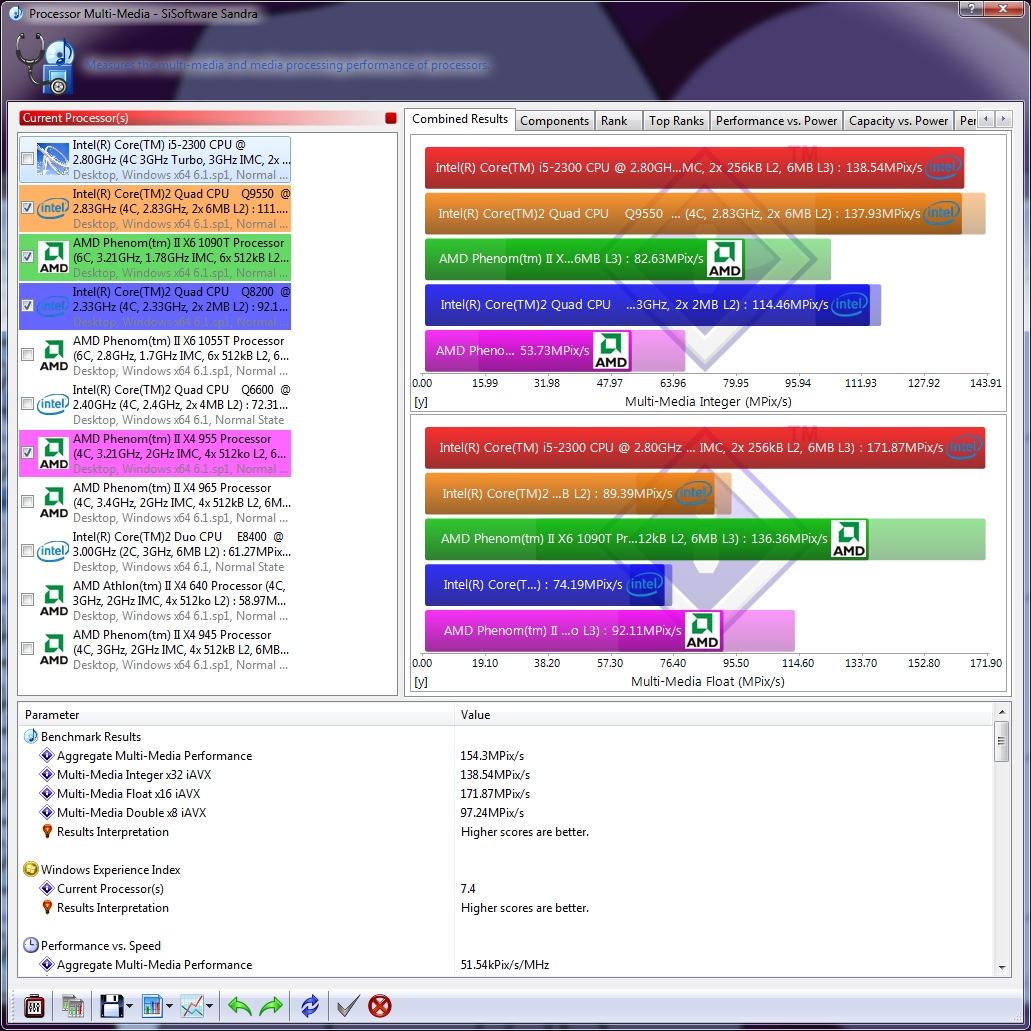1031x1031 pixels.
Task: Check the Core 2 Quad Q6600 checkbox
Action: [x=28, y=404]
